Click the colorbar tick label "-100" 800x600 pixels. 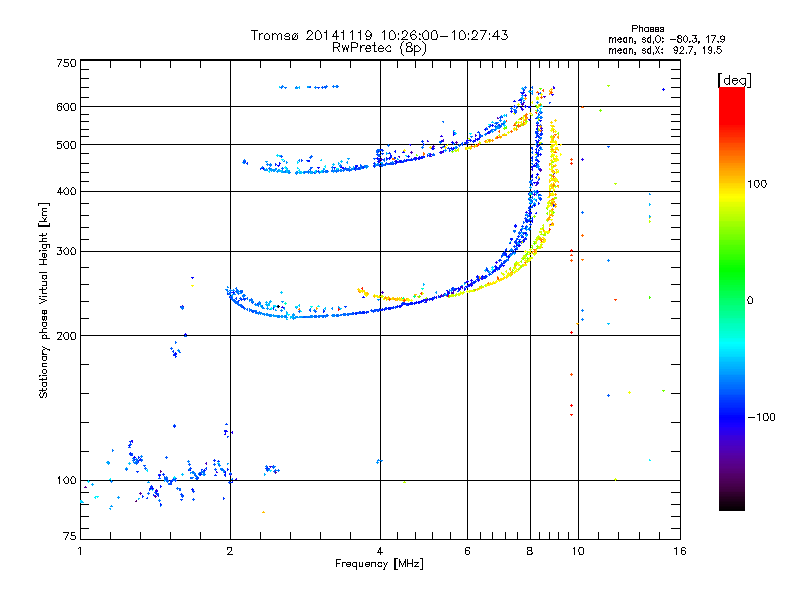761,417
